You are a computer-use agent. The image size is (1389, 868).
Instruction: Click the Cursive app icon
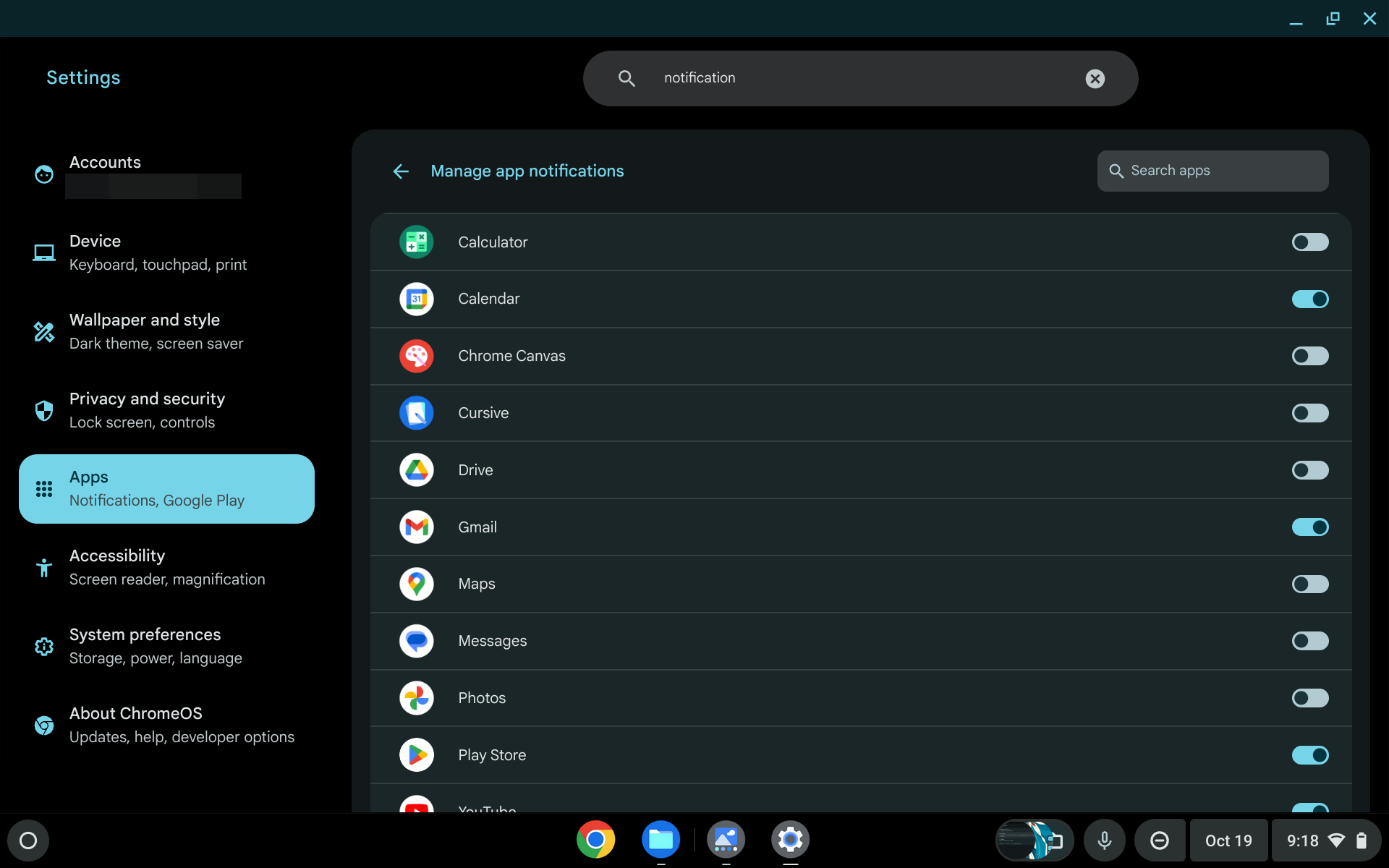[416, 413]
